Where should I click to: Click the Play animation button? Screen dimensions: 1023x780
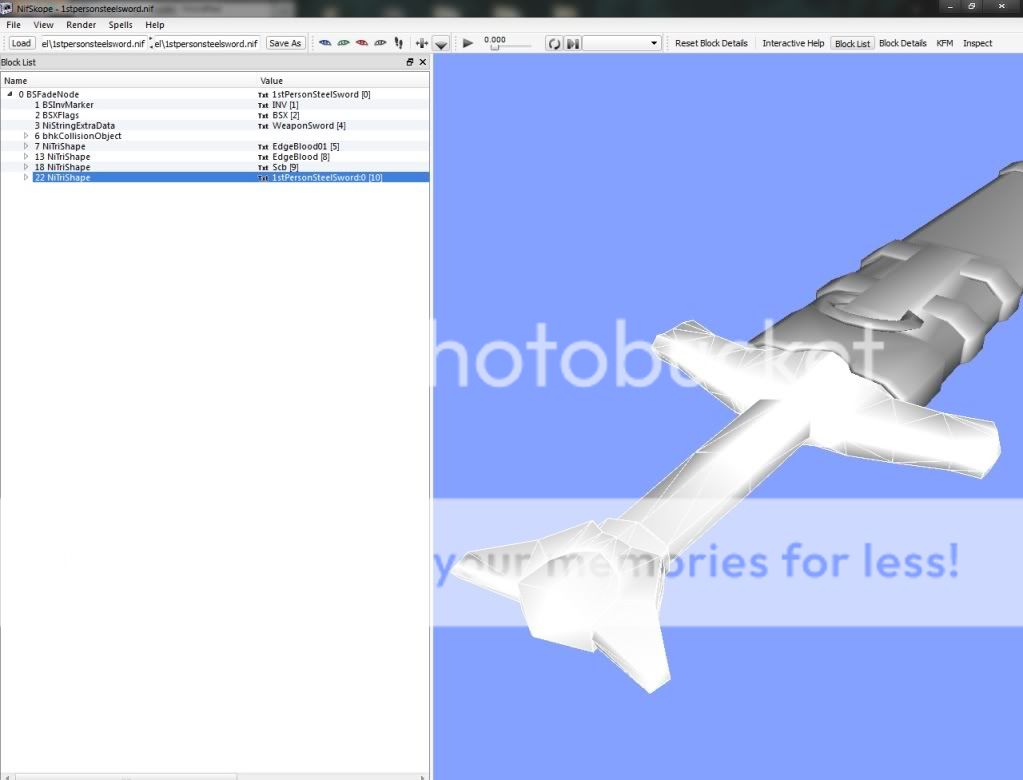(468, 43)
